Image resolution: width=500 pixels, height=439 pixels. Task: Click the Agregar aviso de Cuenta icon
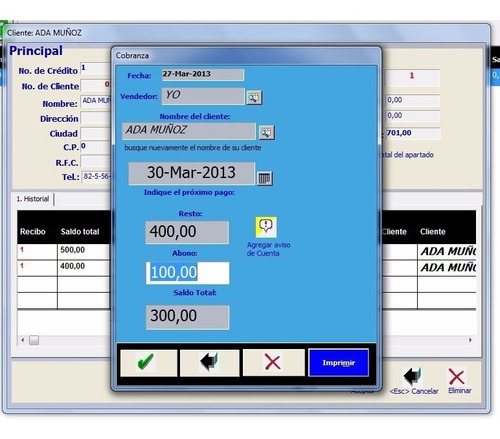266,227
